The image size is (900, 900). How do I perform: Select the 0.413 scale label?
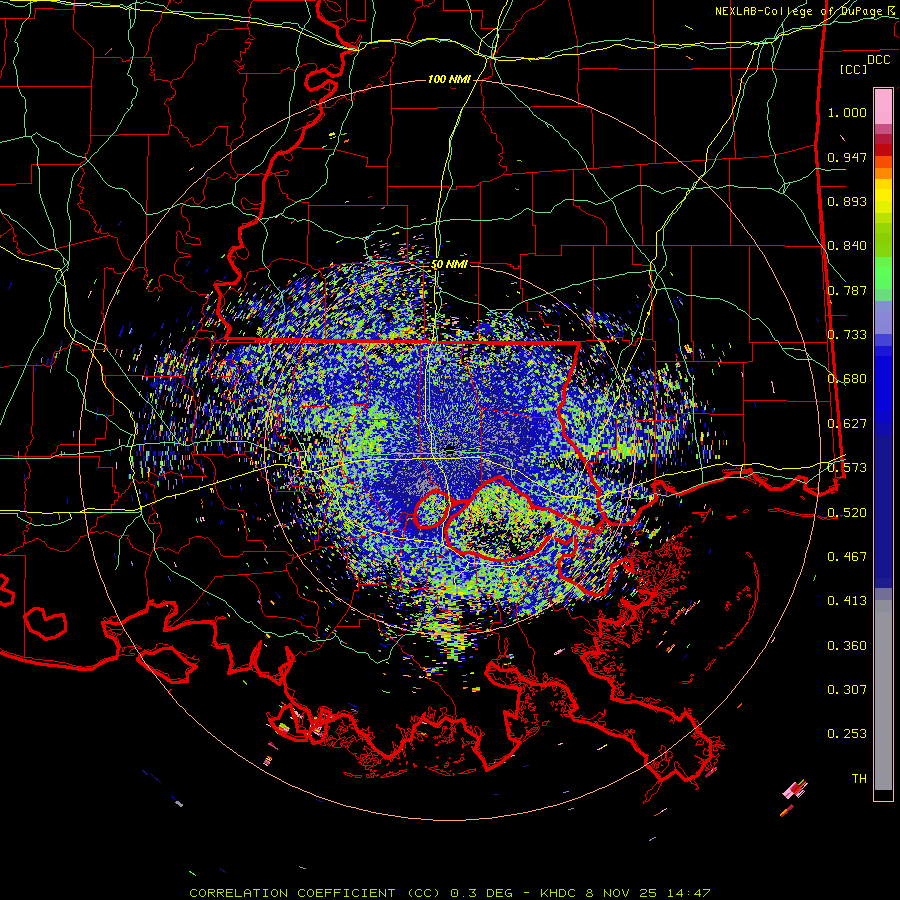click(847, 601)
